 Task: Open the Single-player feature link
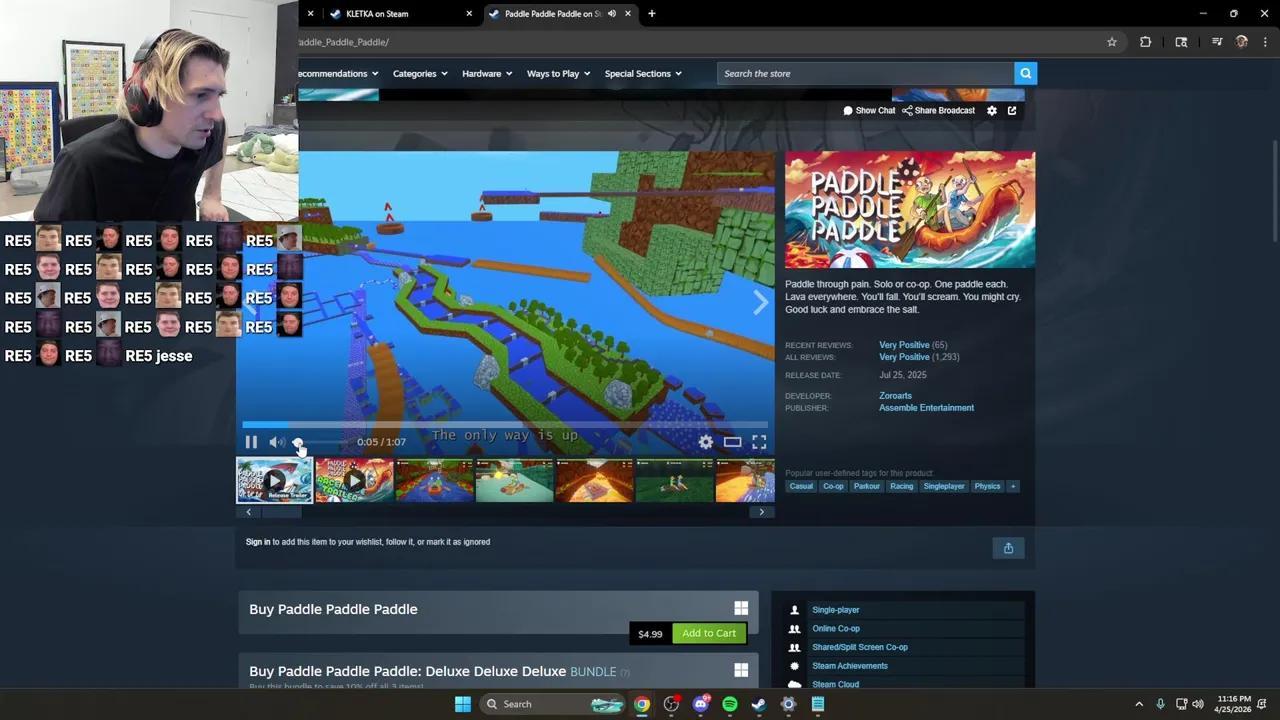click(836, 610)
